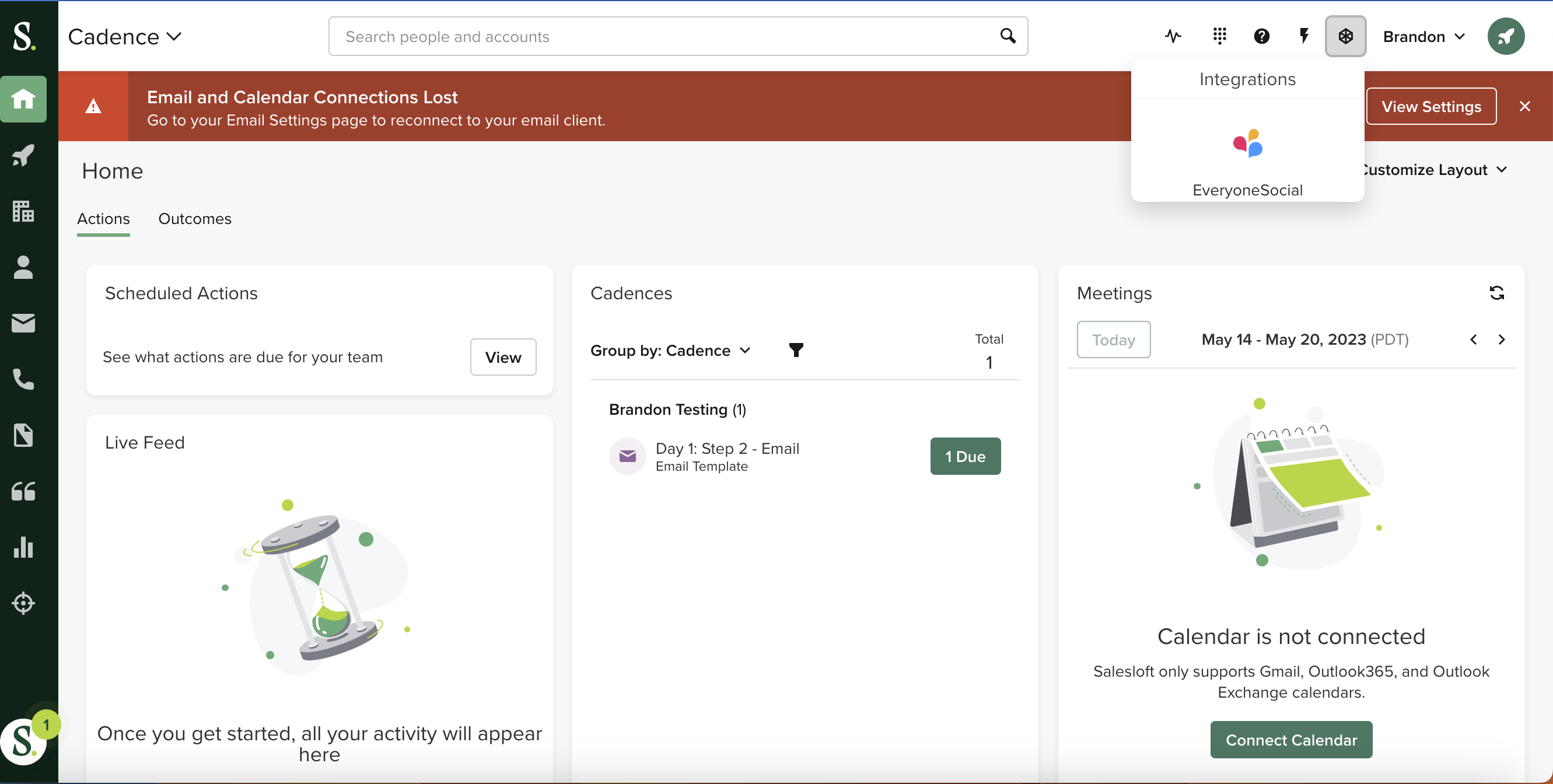Click the search people and accounts field

663,37
